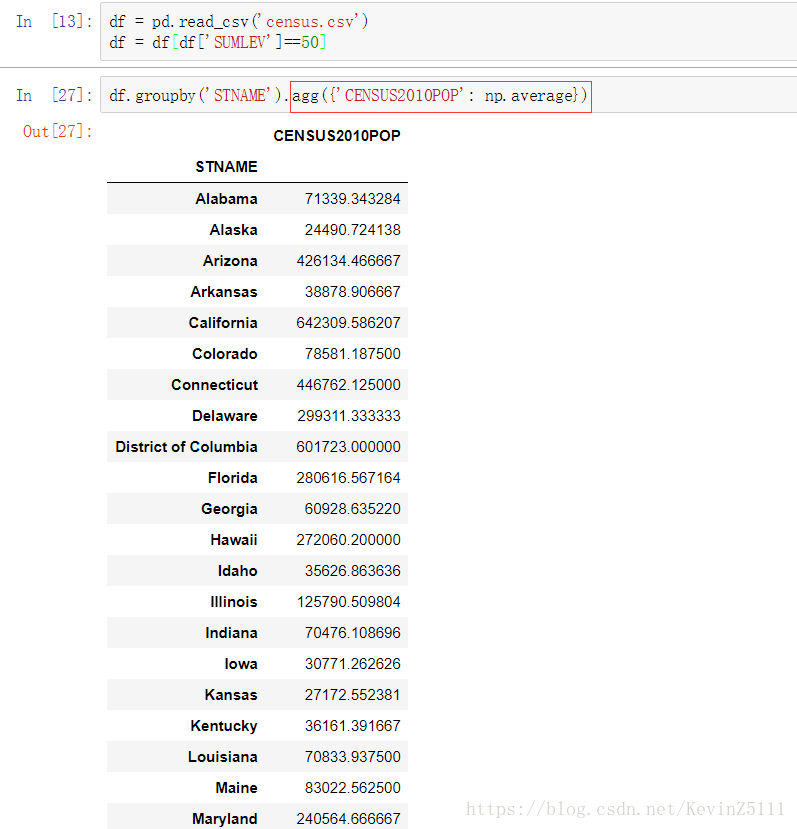Select value 60928.635220

(353, 509)
